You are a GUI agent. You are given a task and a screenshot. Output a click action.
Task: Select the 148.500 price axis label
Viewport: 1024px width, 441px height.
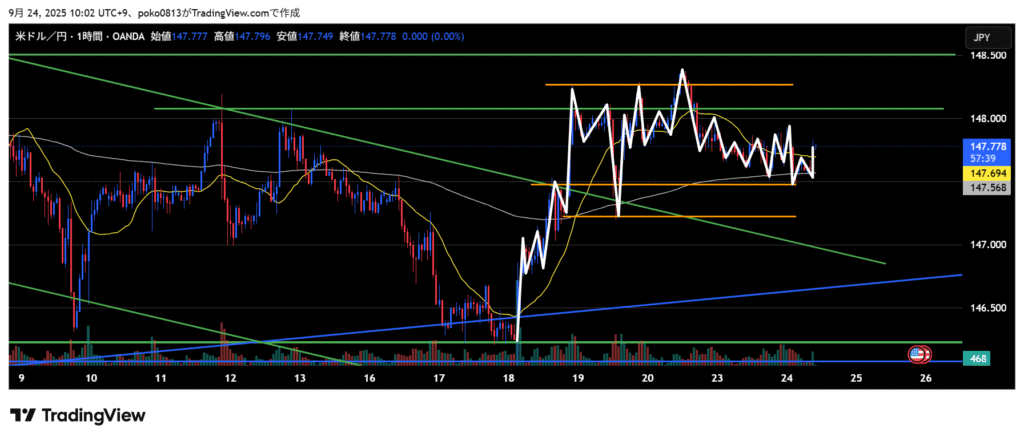click(981, 56)
